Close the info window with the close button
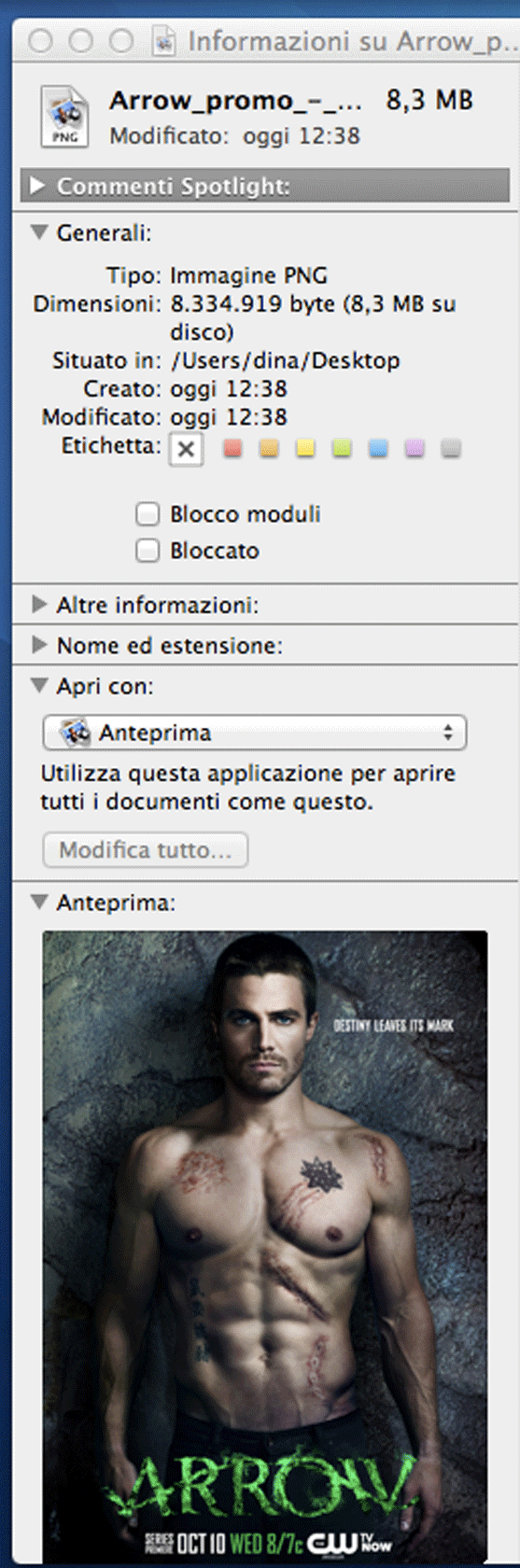Image resolution: width=520 pixels, height=1568 pixels. pos(41,41)
